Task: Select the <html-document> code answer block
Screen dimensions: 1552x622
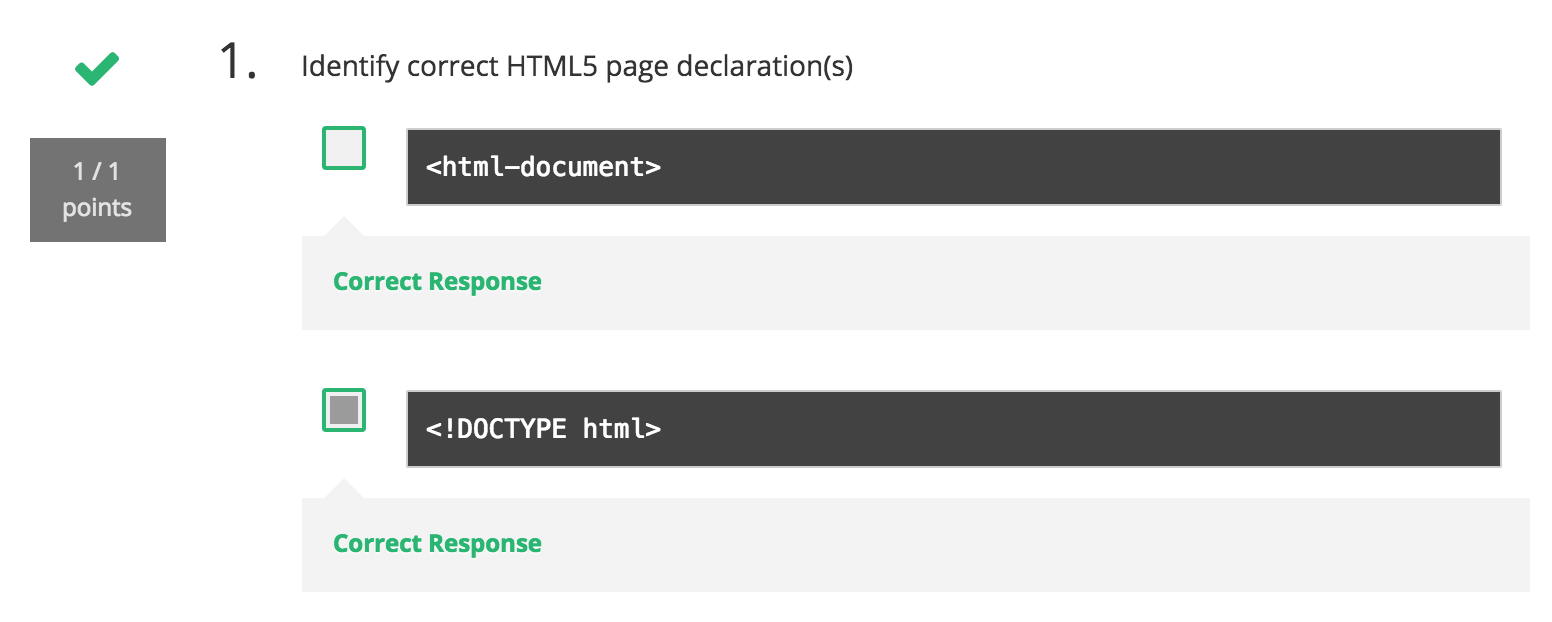Action: 954,167
